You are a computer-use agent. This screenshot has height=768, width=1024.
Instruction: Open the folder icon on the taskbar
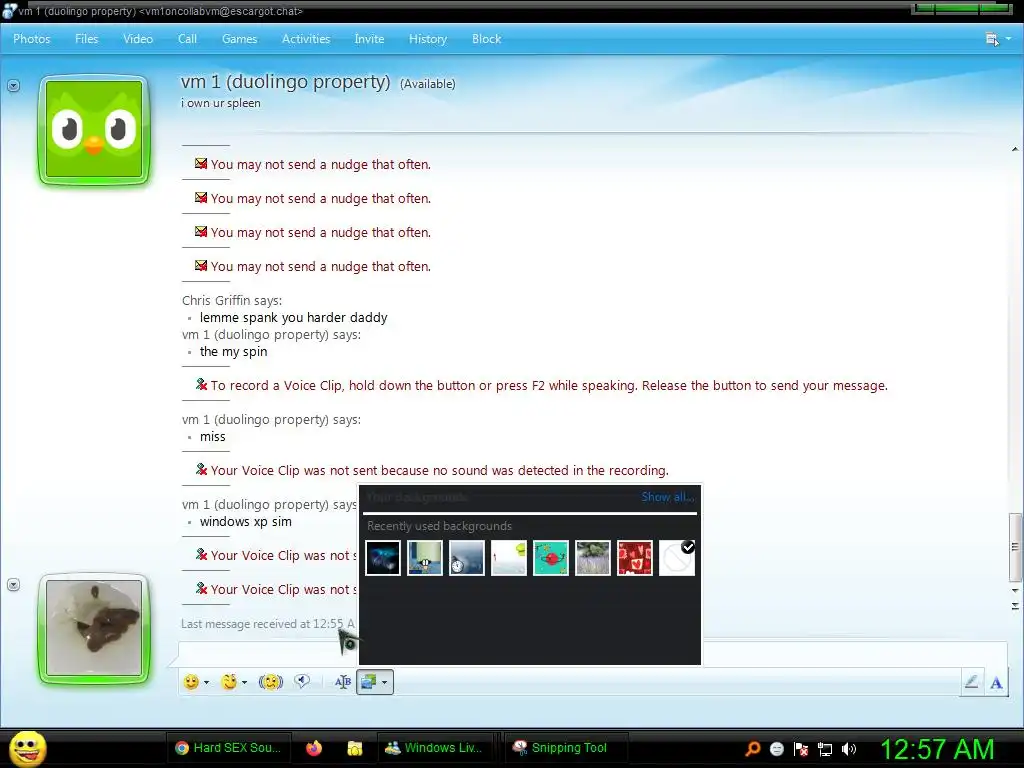click(355, 748)
